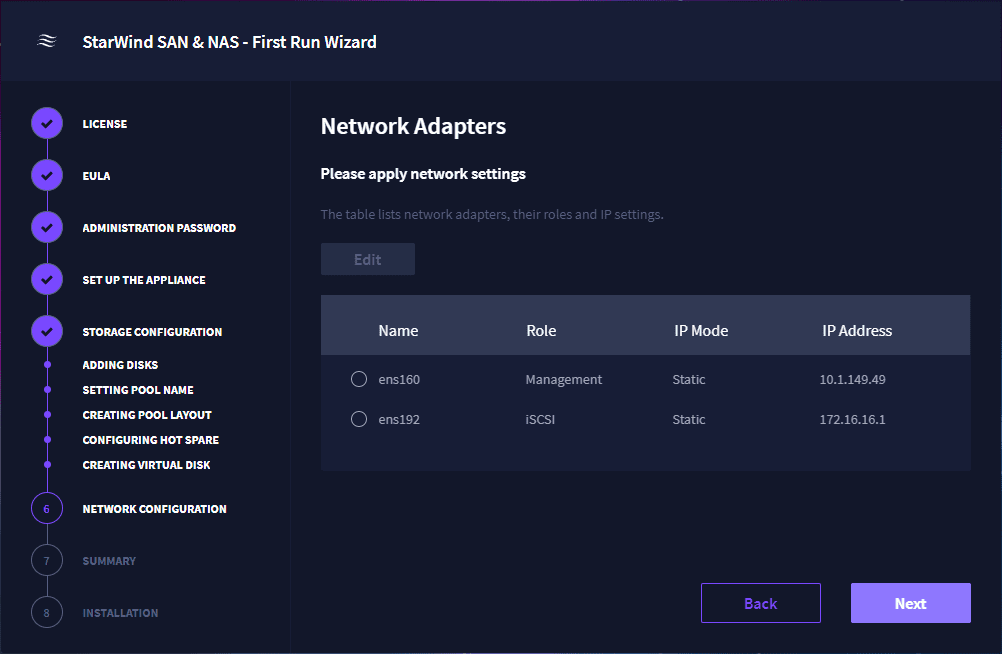This screenshot has width=1002, height=654.
Task: Select the CREATING POOL LAYOUT sub-step
Action: tap(147, 415)
